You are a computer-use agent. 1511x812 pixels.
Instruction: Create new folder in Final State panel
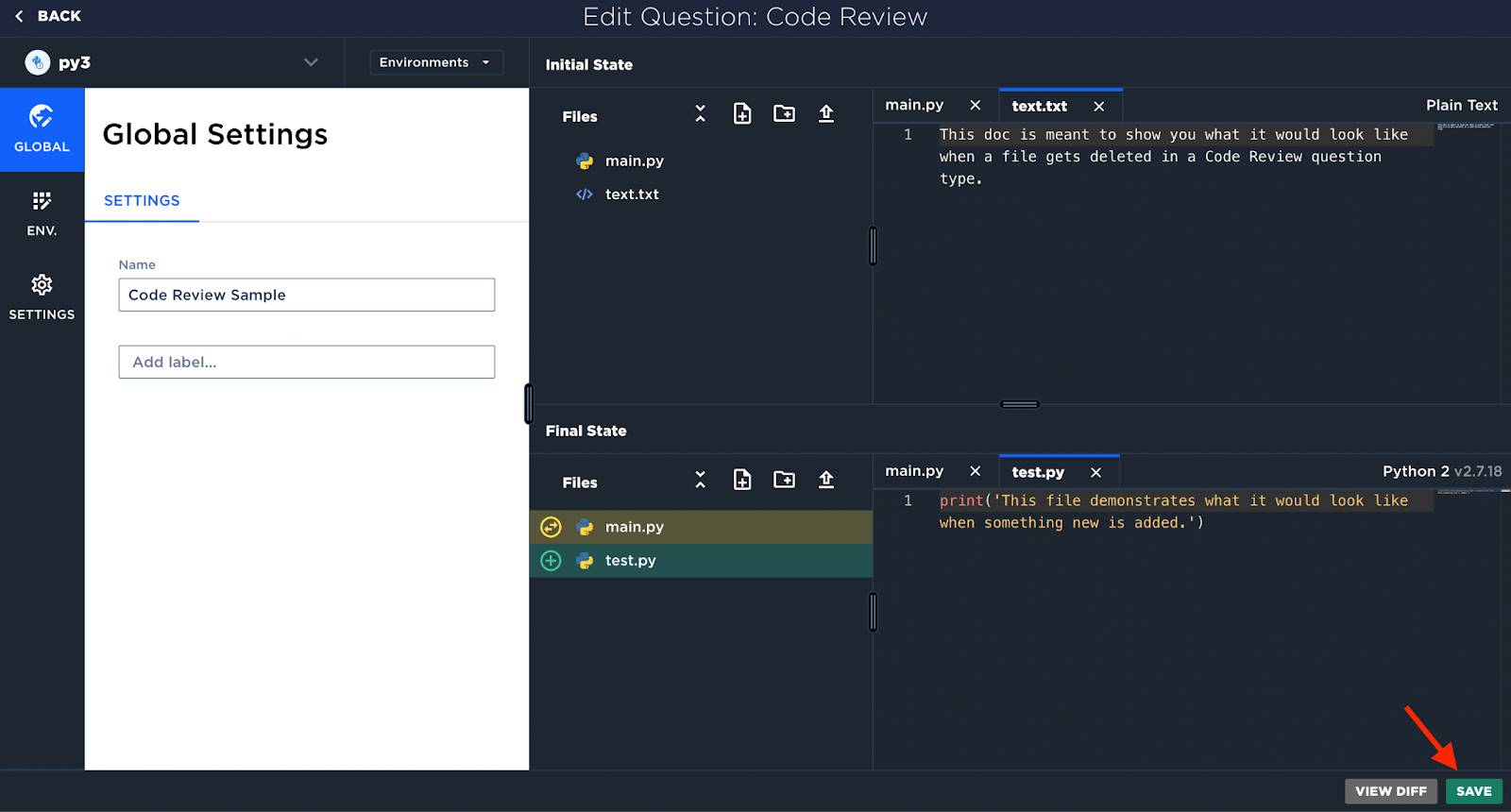click(x=784, y=481)
